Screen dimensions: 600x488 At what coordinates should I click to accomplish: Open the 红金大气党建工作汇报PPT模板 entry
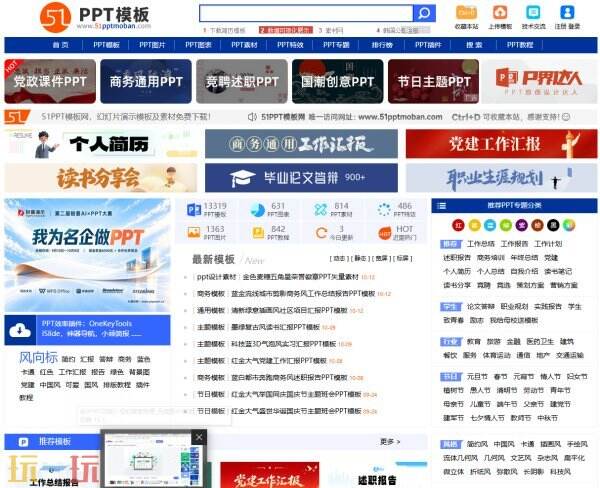tap(279, 361)
